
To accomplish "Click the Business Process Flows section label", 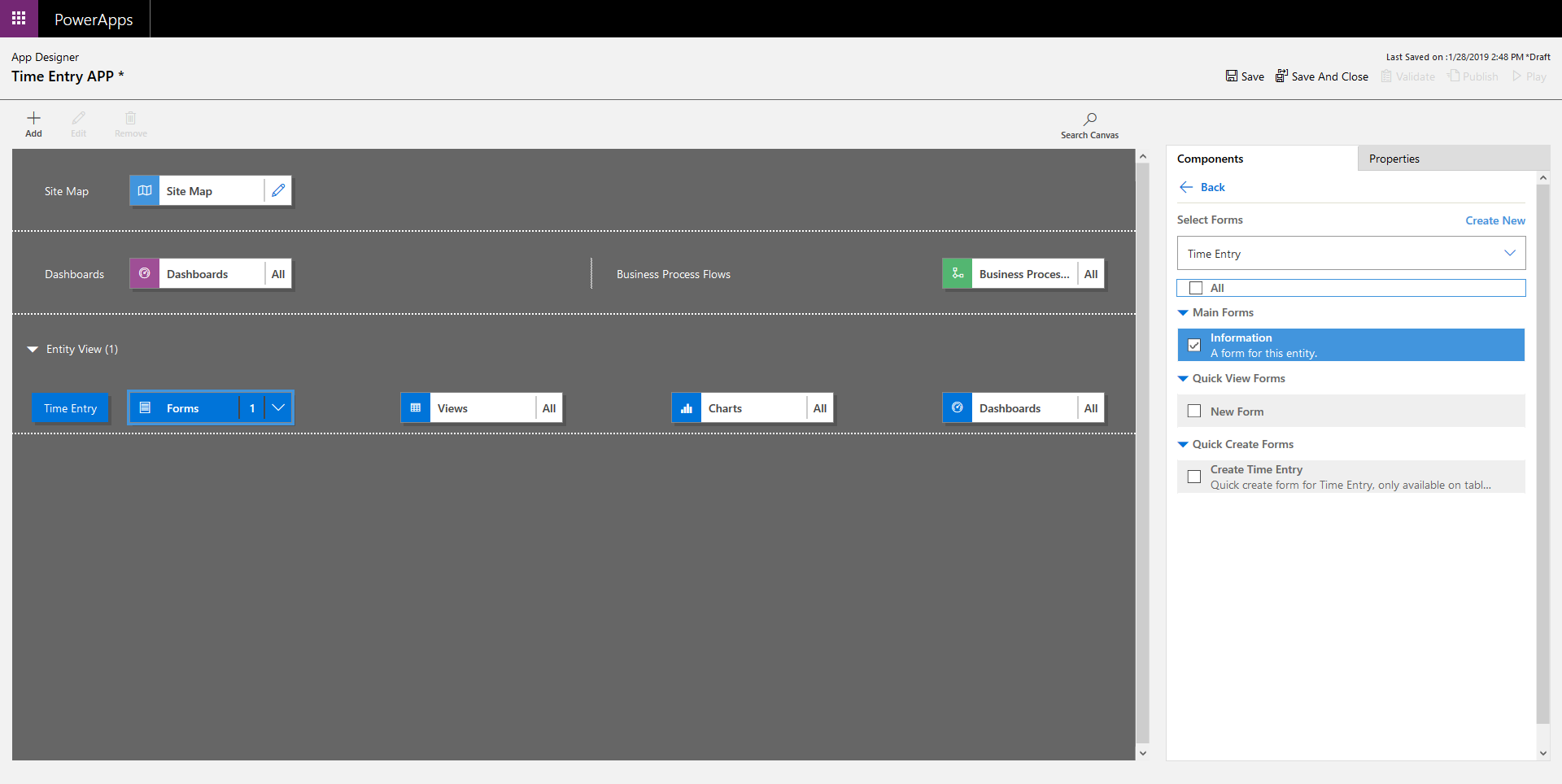I will tap(674, 274).
